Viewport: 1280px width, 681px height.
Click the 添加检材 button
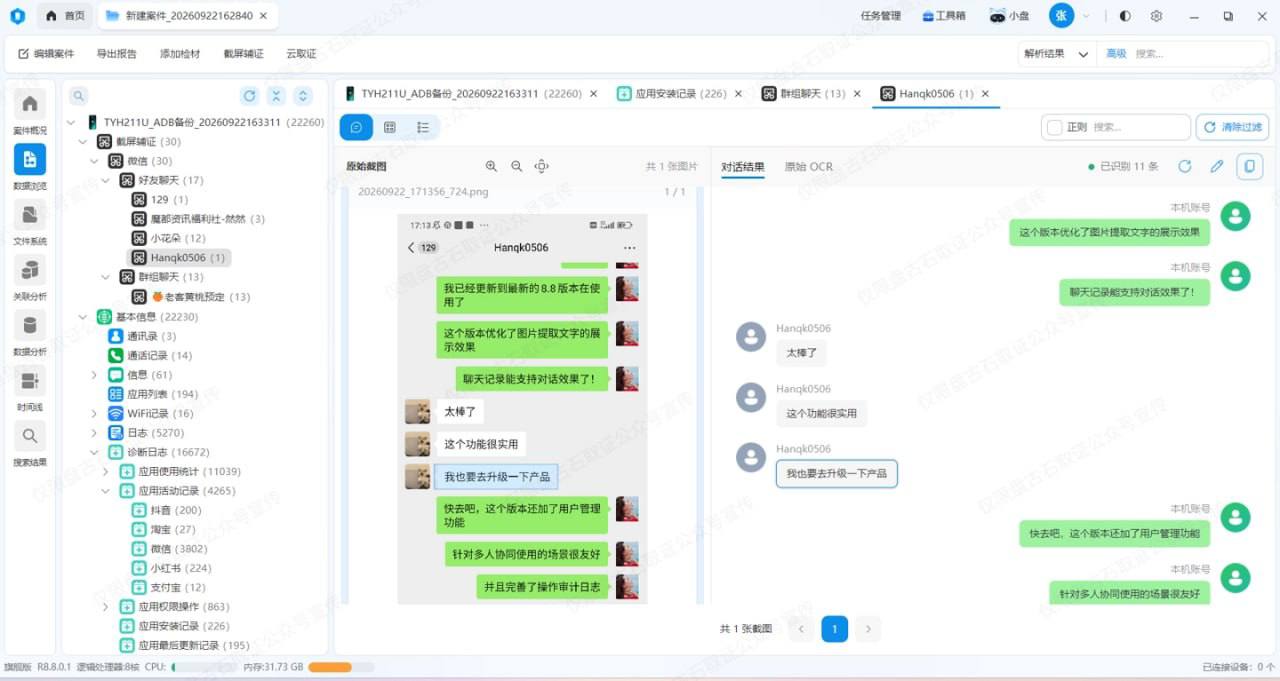(x=180, y=54)
